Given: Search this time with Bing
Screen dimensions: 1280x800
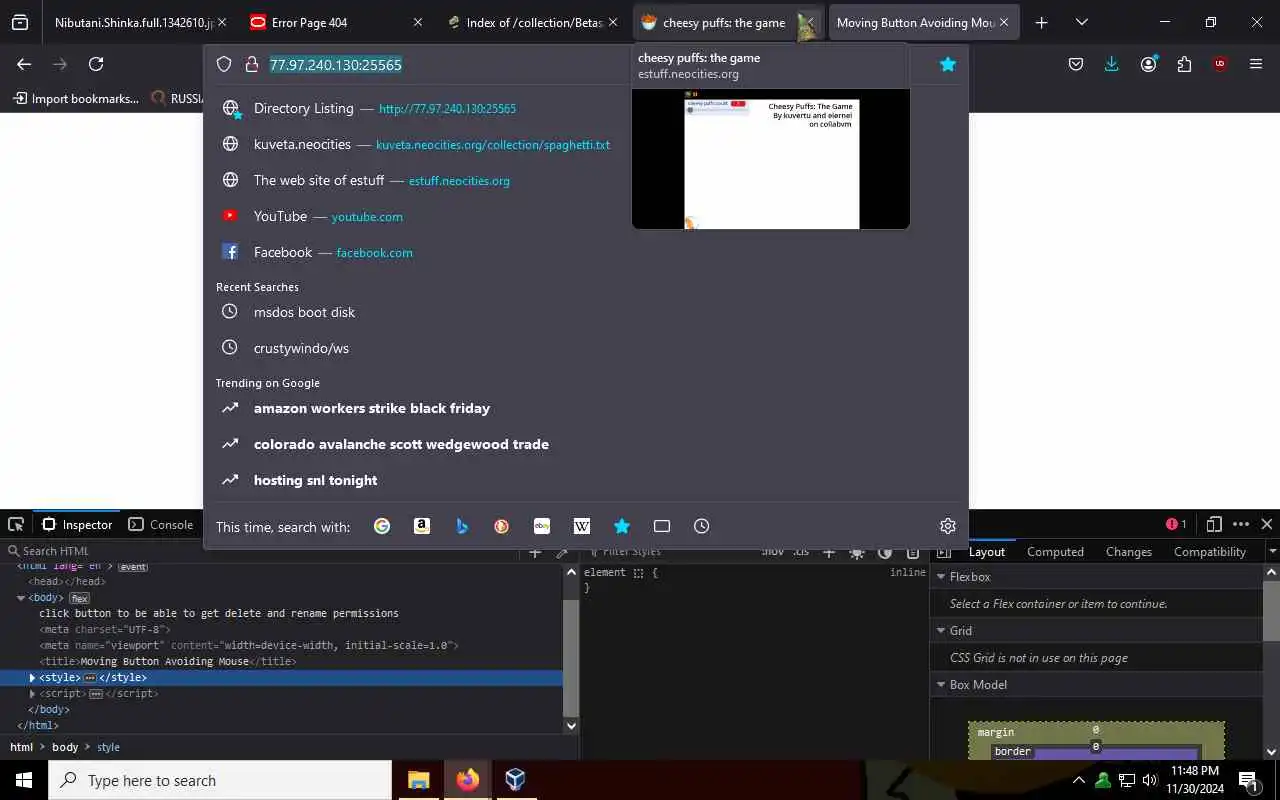Looking at the screenshot, I should (x=462, y=526).
